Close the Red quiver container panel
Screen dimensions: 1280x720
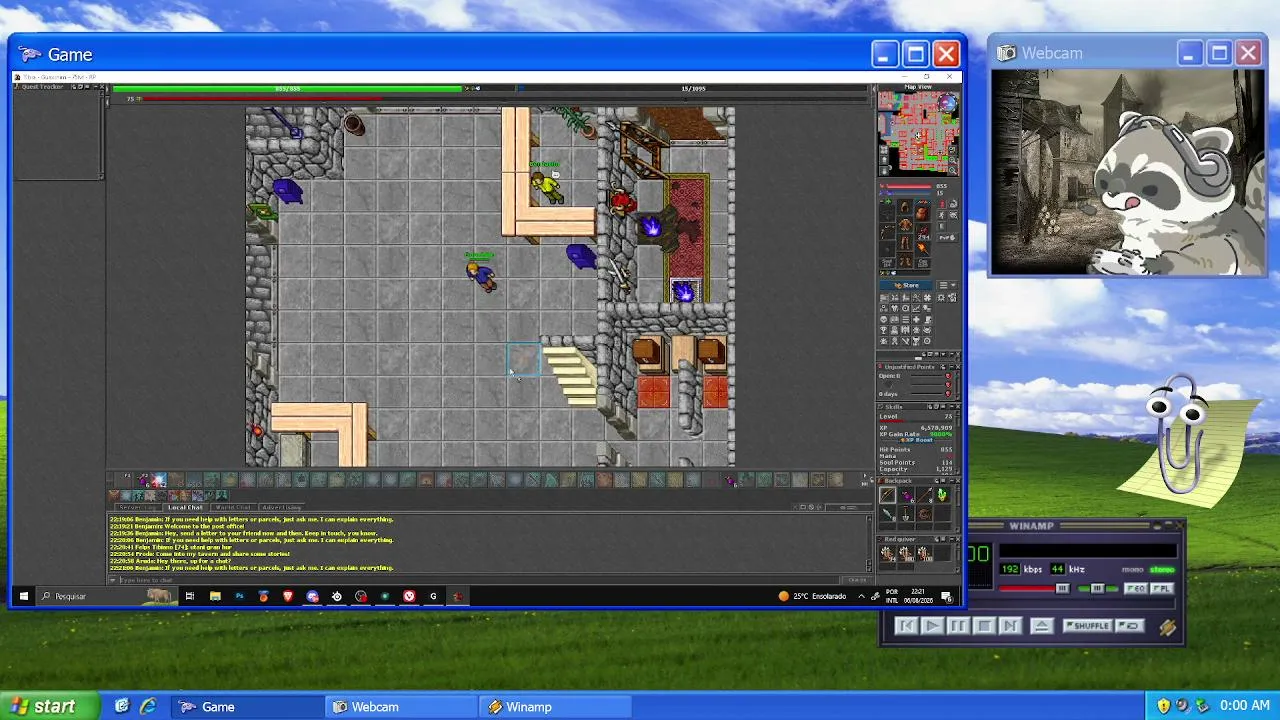tap(956, 538)
